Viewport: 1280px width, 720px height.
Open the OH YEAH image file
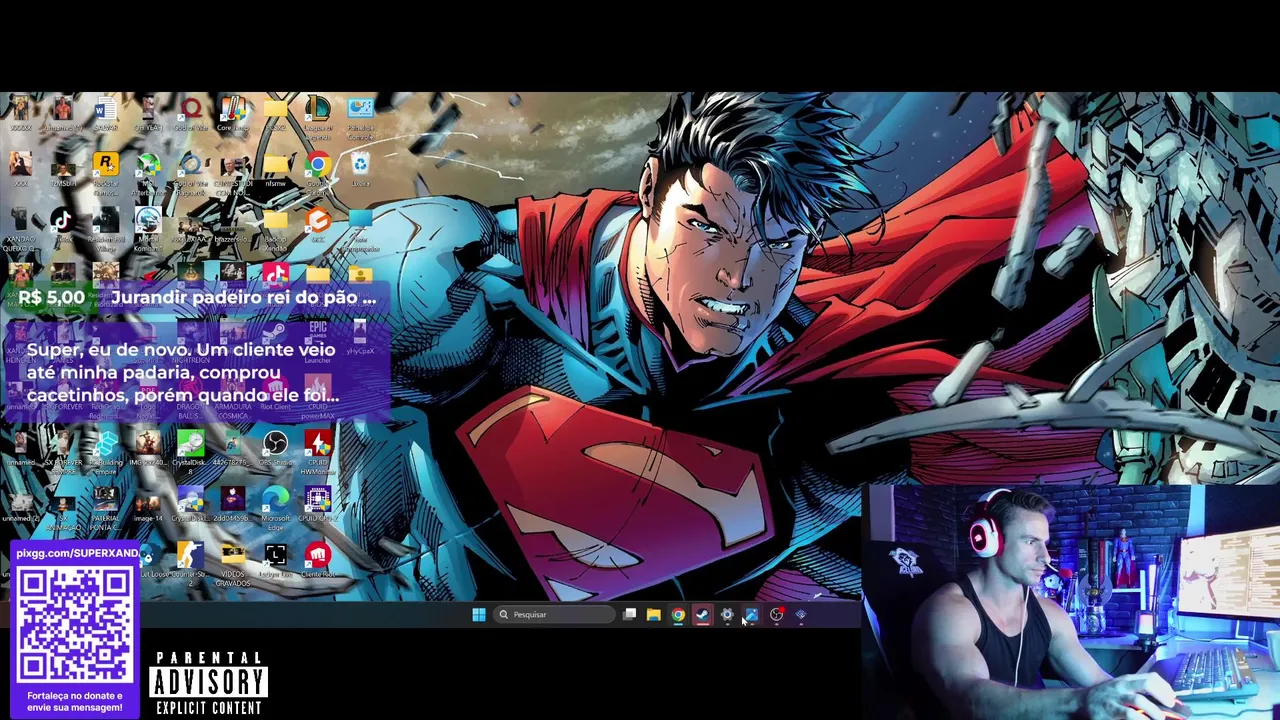click(x=148, y=114)
